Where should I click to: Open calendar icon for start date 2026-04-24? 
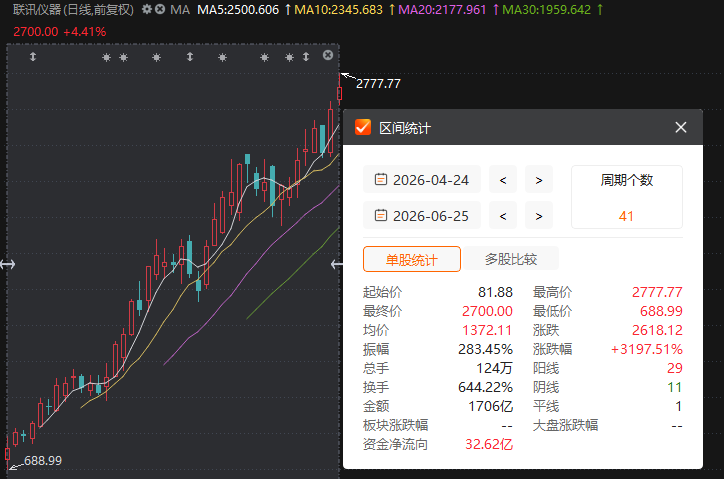pos(380,179)
